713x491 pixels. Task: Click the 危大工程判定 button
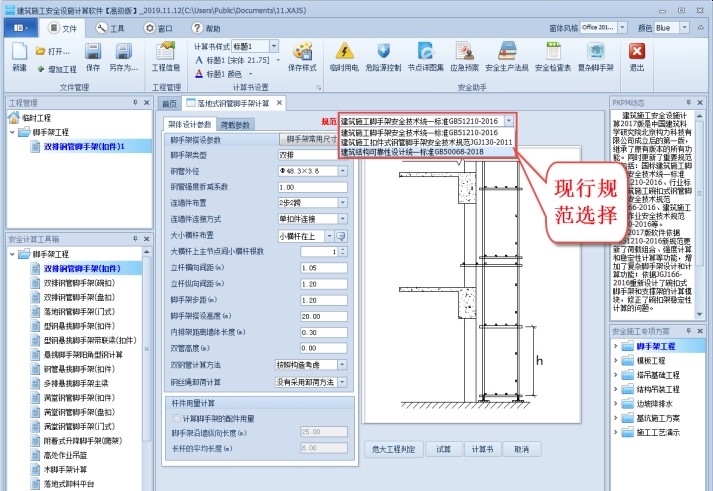(x=393, y=449)
